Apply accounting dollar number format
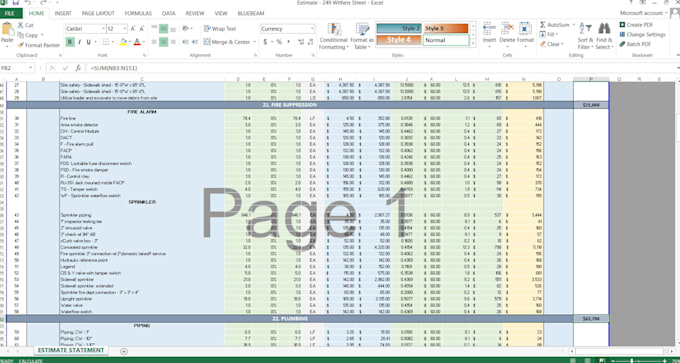680x363 pixels. click(x=265, y=42)
